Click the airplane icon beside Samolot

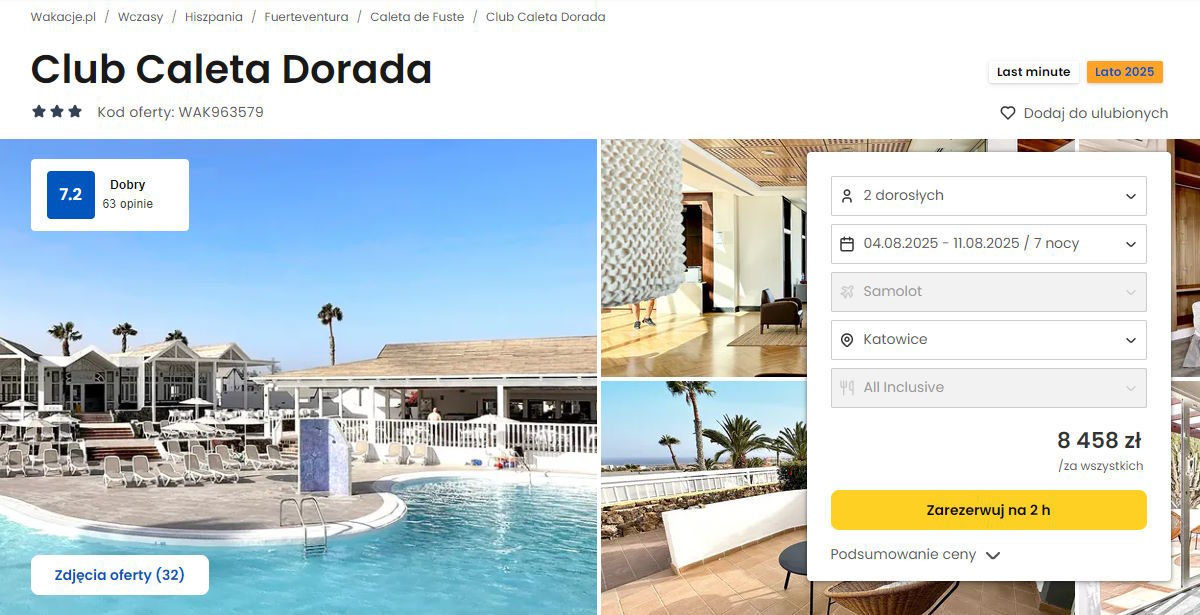[x=848, y=292]
